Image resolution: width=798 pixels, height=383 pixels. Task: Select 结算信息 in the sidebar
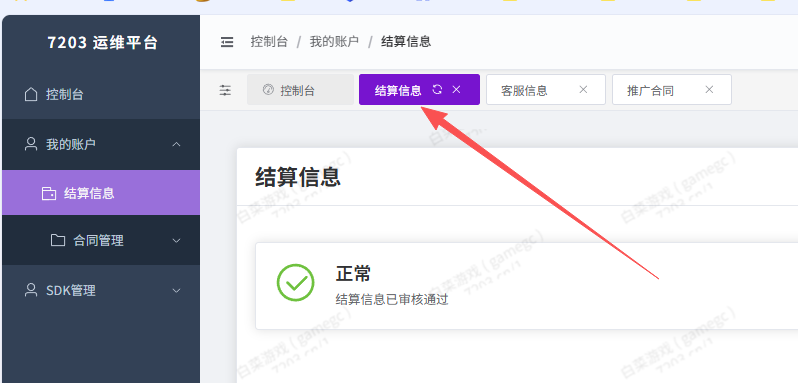pos(101,193)
